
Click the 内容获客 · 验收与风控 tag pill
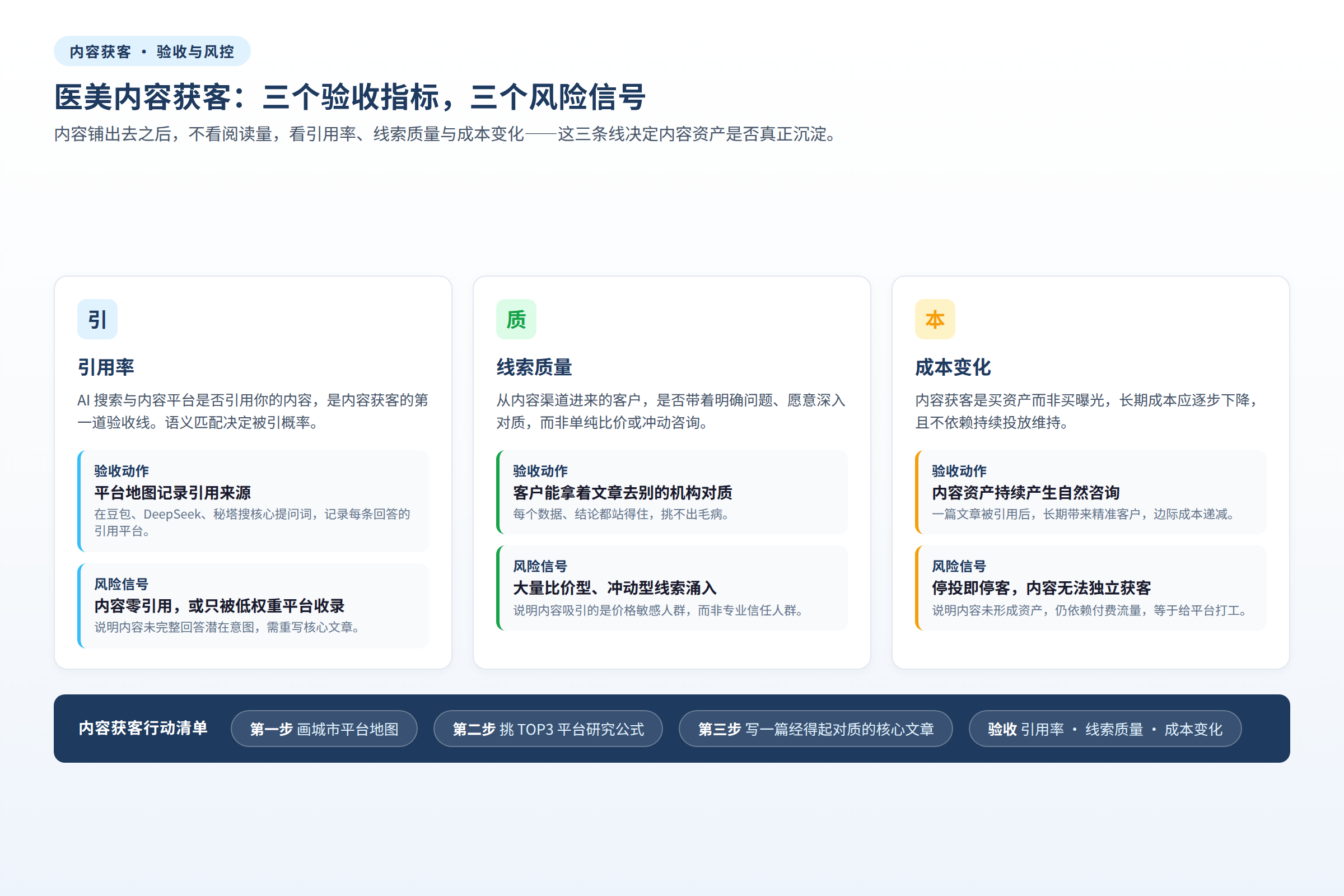tap(152, 52)
